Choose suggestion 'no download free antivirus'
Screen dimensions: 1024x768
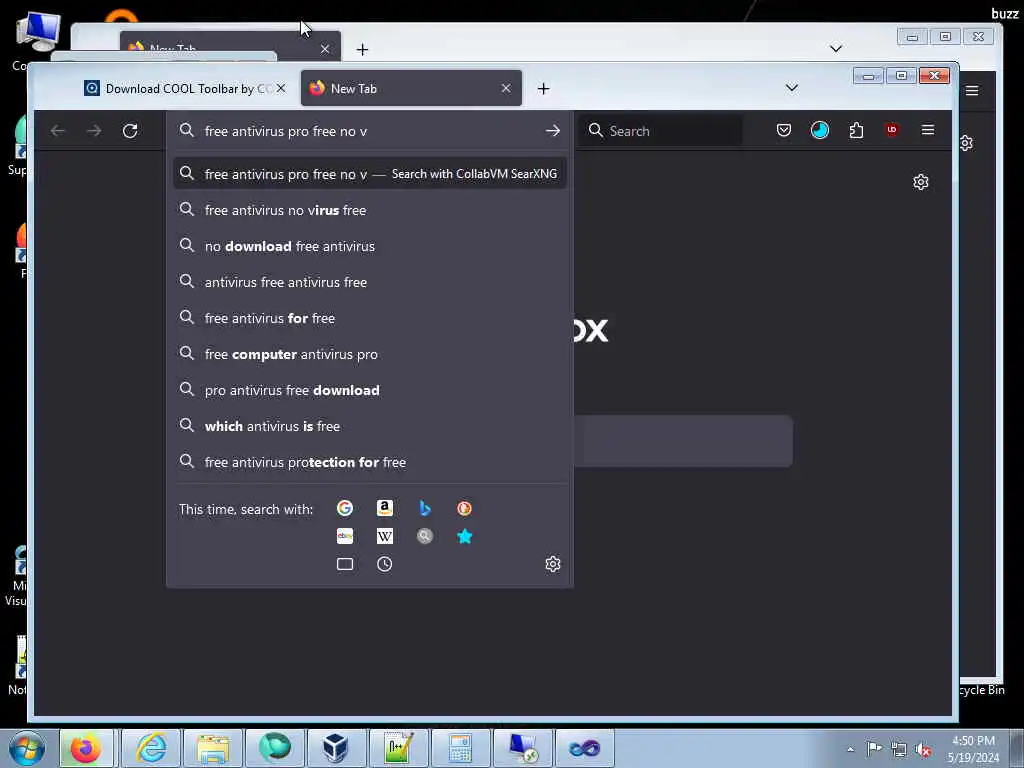(x=370, y=246)
